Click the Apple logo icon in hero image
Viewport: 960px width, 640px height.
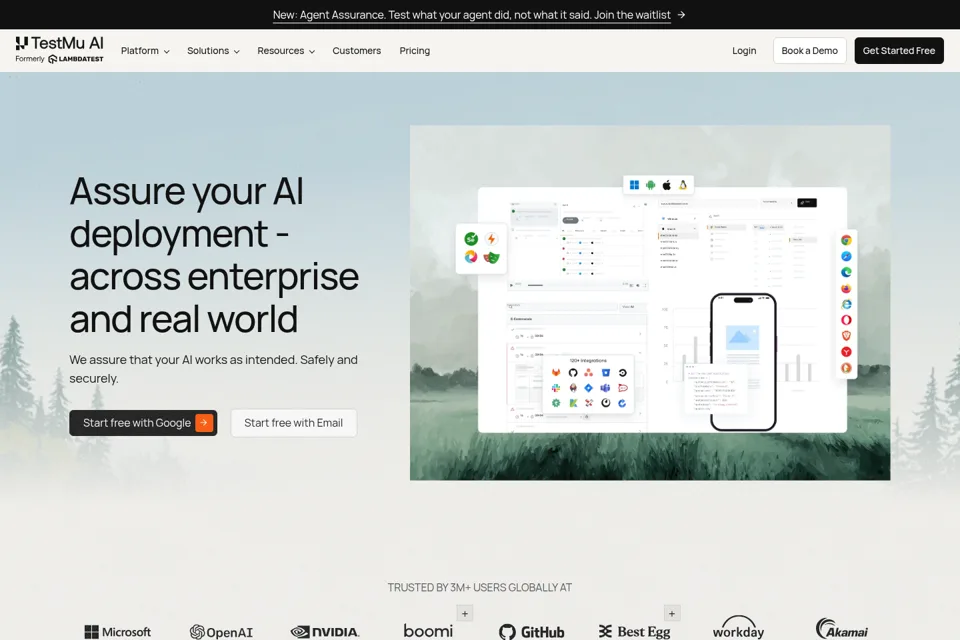[667, 185]
